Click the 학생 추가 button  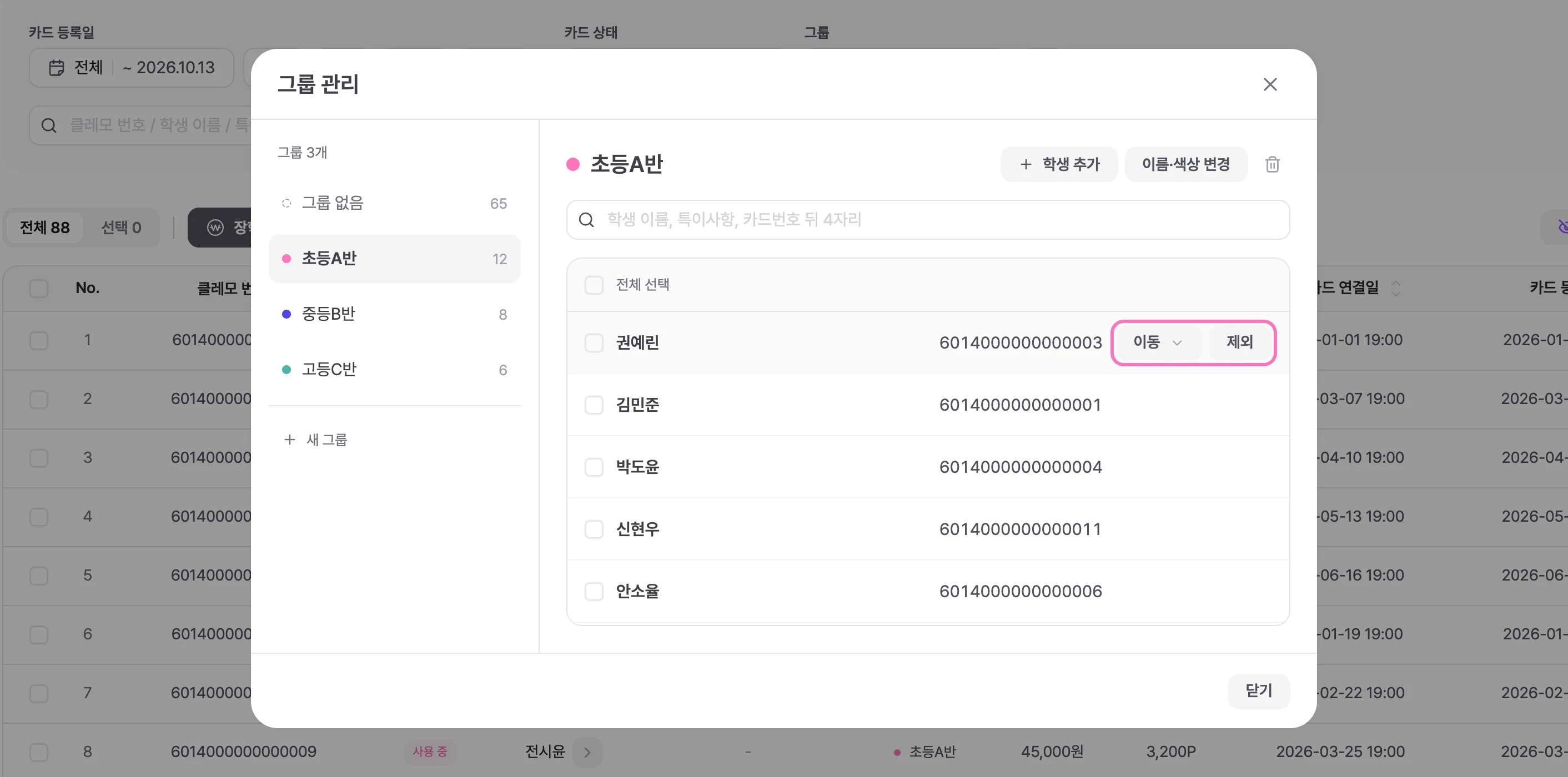(1059, 164)
